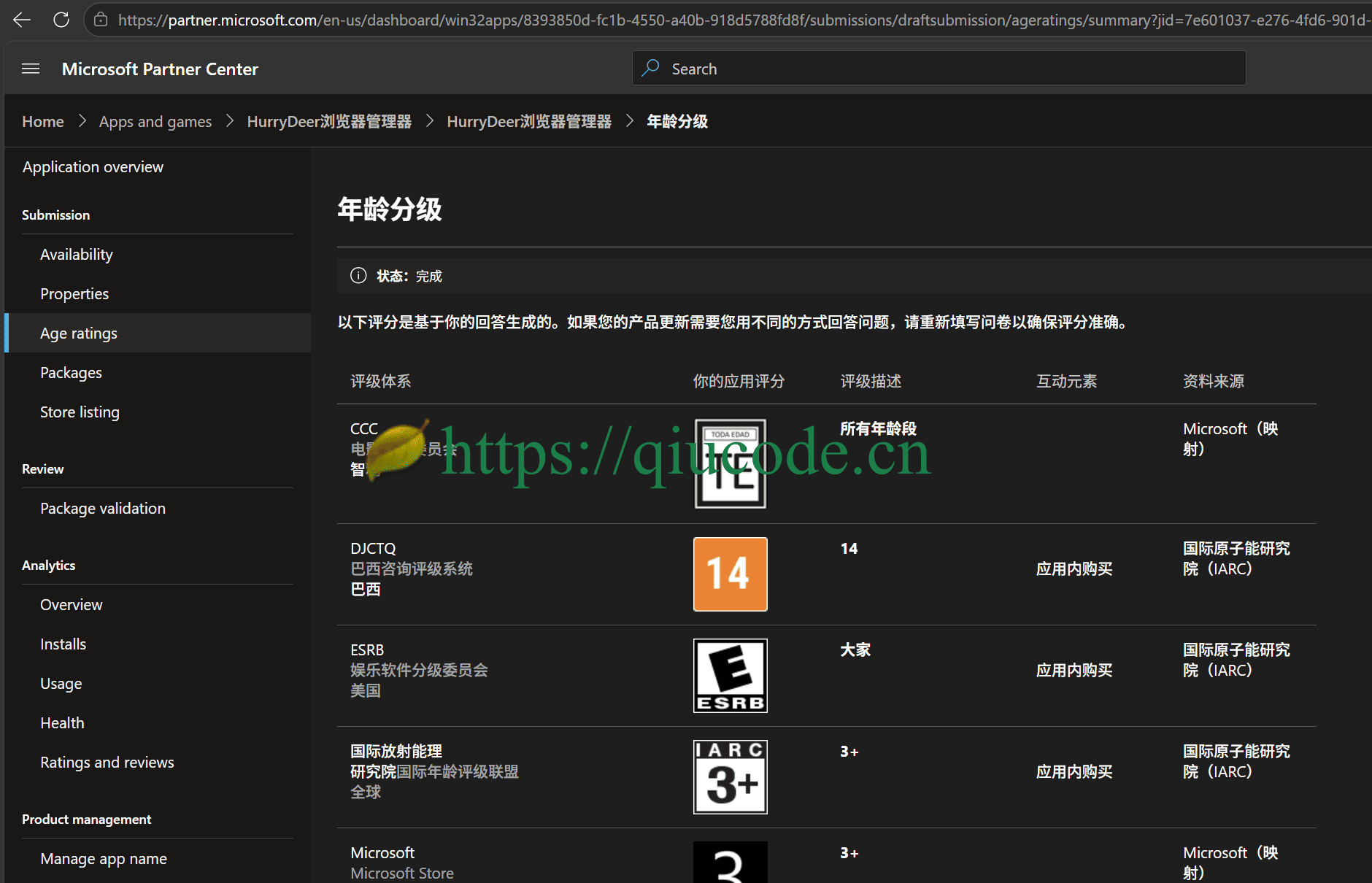
Task: Open Packages in the sidebar
Action: click(71, 372)
